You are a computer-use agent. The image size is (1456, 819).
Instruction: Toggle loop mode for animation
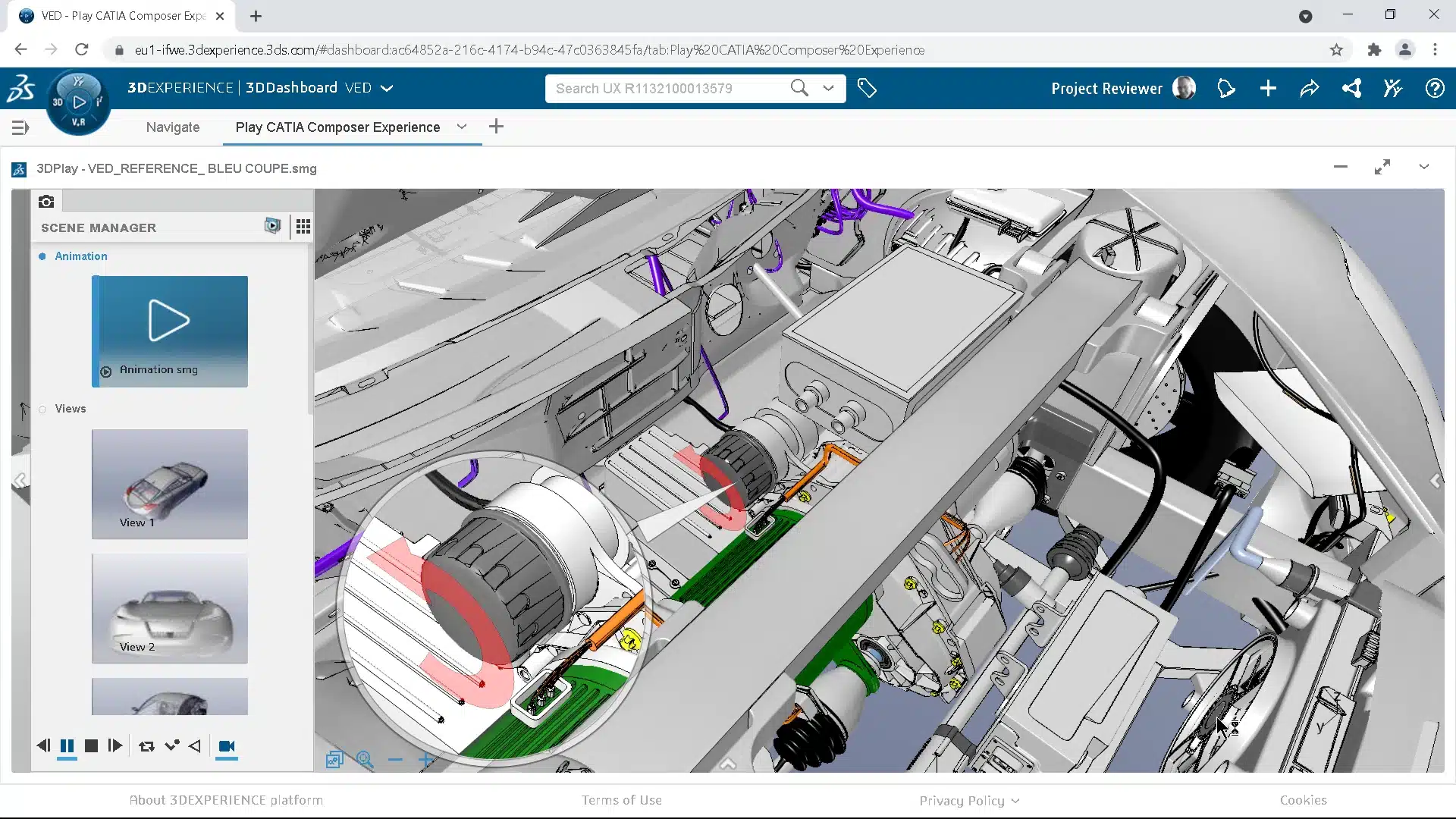(146, 746)
